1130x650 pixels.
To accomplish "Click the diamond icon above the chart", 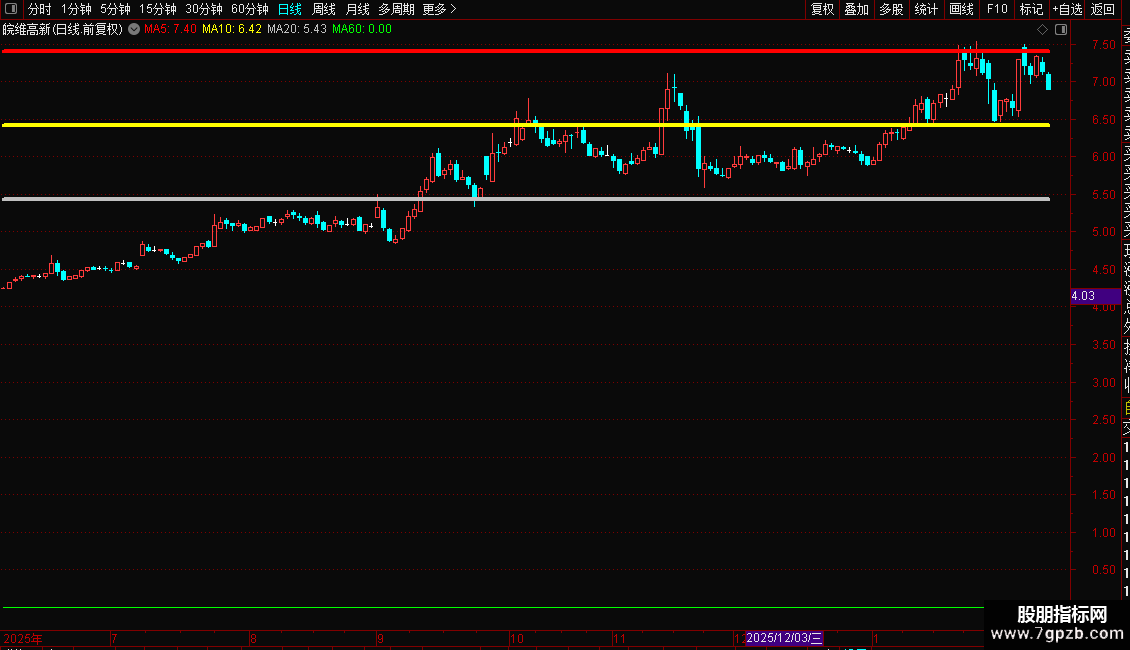I will point(1042,30).
